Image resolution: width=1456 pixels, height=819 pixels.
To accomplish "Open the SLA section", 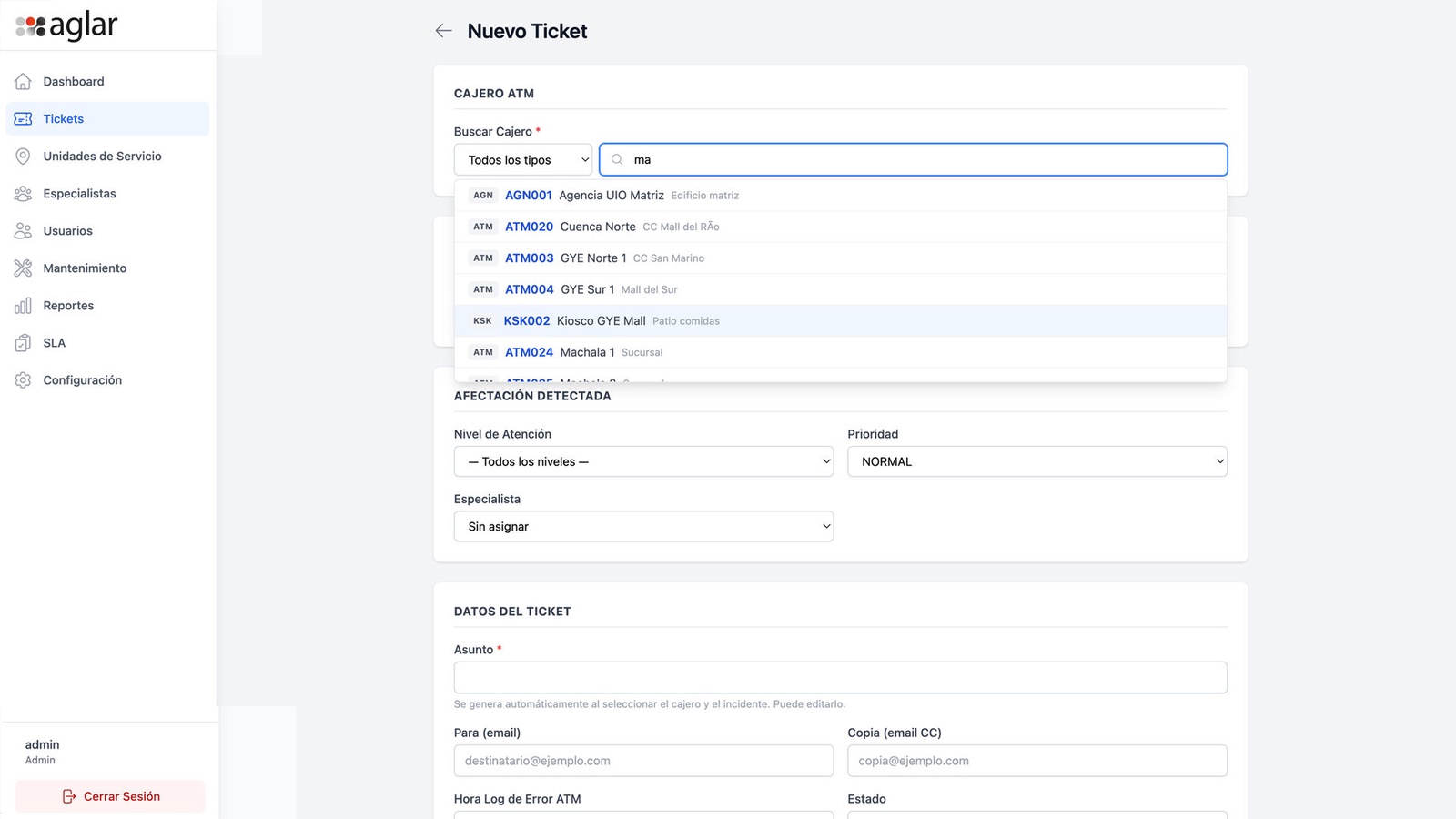I will [x=107, y=343].
